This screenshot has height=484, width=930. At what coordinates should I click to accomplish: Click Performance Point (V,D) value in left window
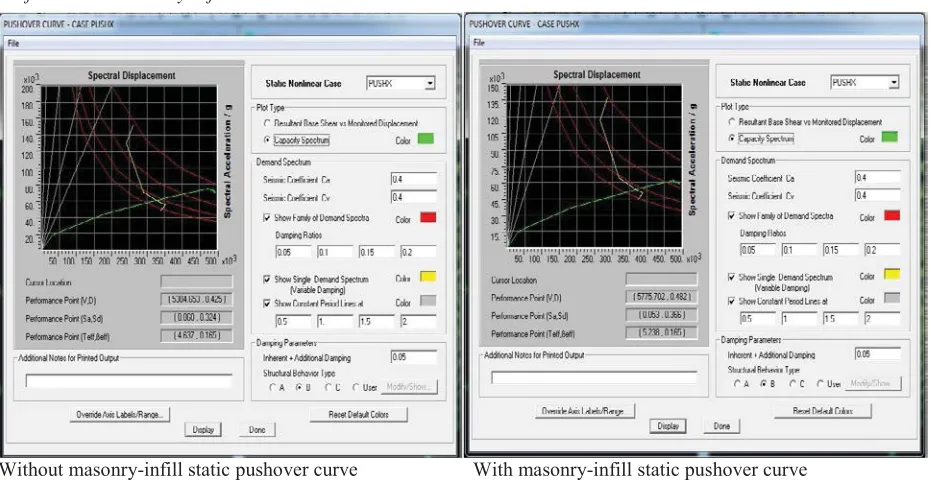click(196, 300)
